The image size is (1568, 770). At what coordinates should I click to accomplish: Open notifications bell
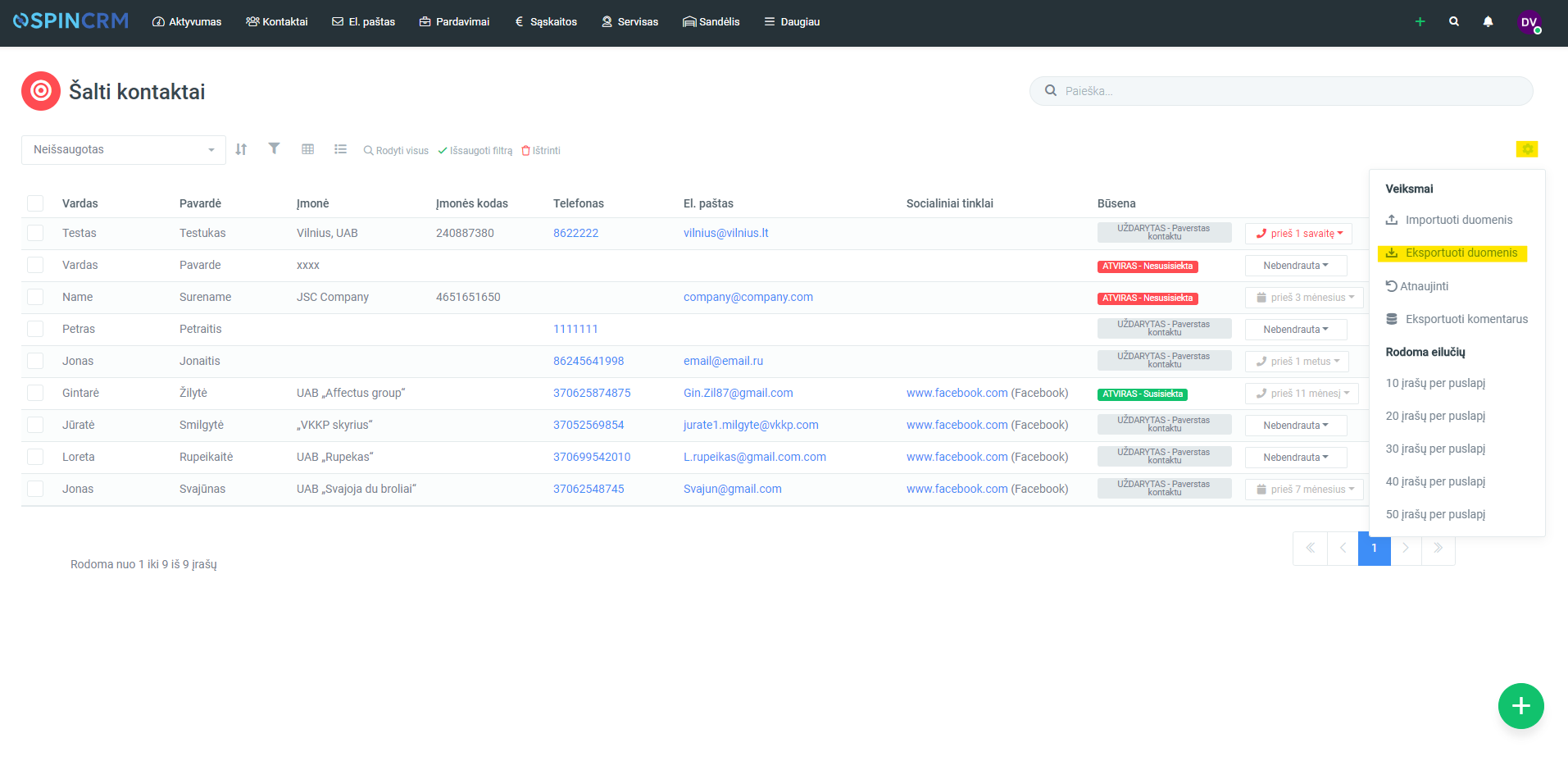[x=1488, y=22]
